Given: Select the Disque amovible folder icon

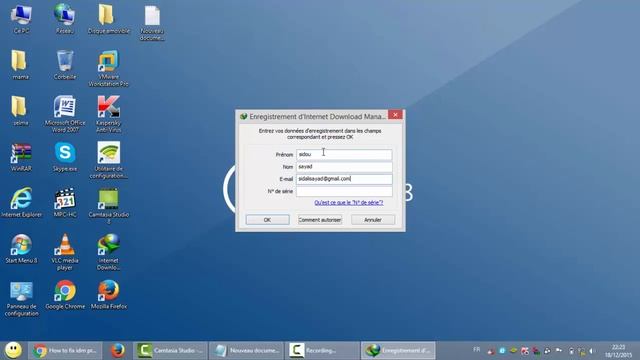Looking at the screenshot, I should tap(108, 19).
